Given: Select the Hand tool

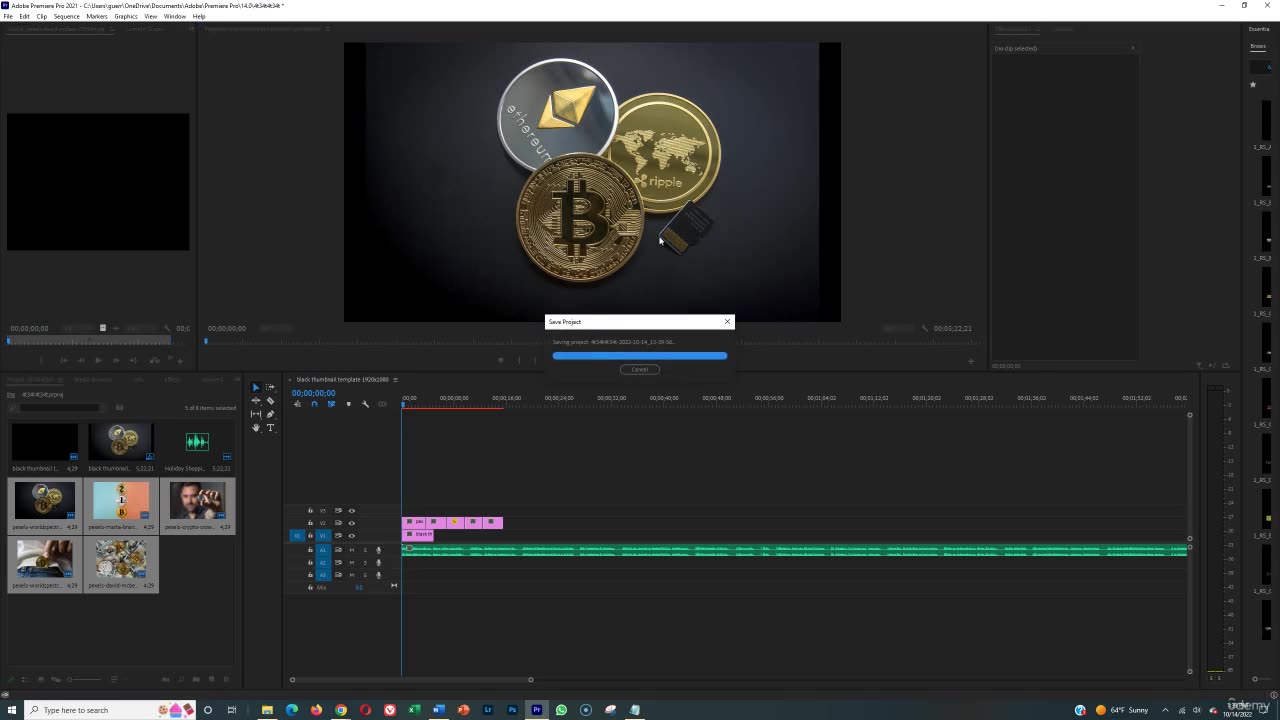Looking at the screenshot, I should coord(255,427).
